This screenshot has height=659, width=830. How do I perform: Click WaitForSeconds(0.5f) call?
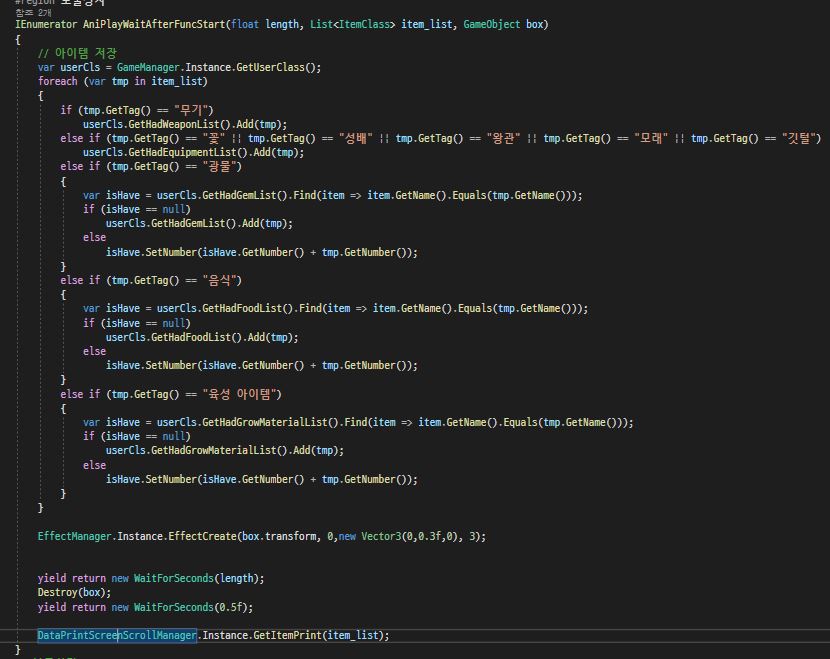point(191,607)
